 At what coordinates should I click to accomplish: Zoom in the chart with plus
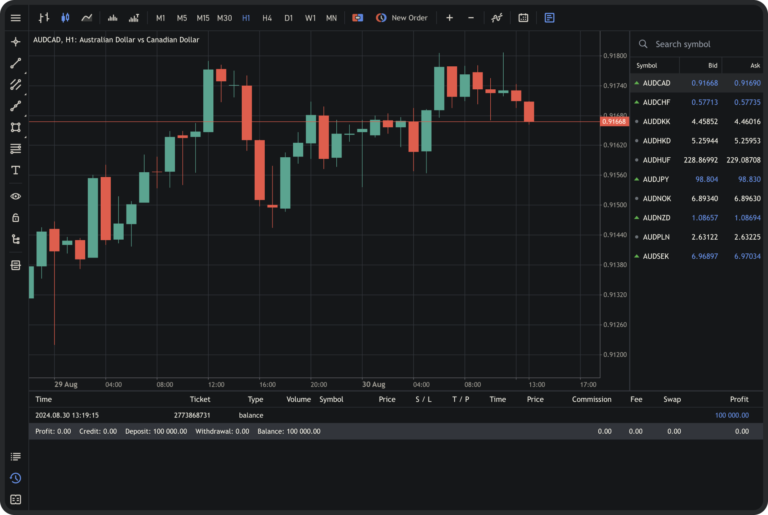click(449, 18)
